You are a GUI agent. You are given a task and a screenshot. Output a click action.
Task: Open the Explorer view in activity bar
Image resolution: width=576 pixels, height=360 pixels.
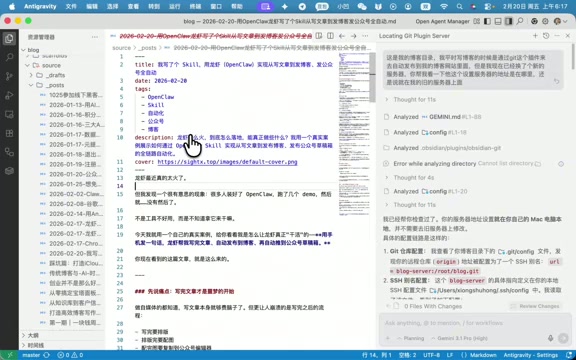click(9, 39)
